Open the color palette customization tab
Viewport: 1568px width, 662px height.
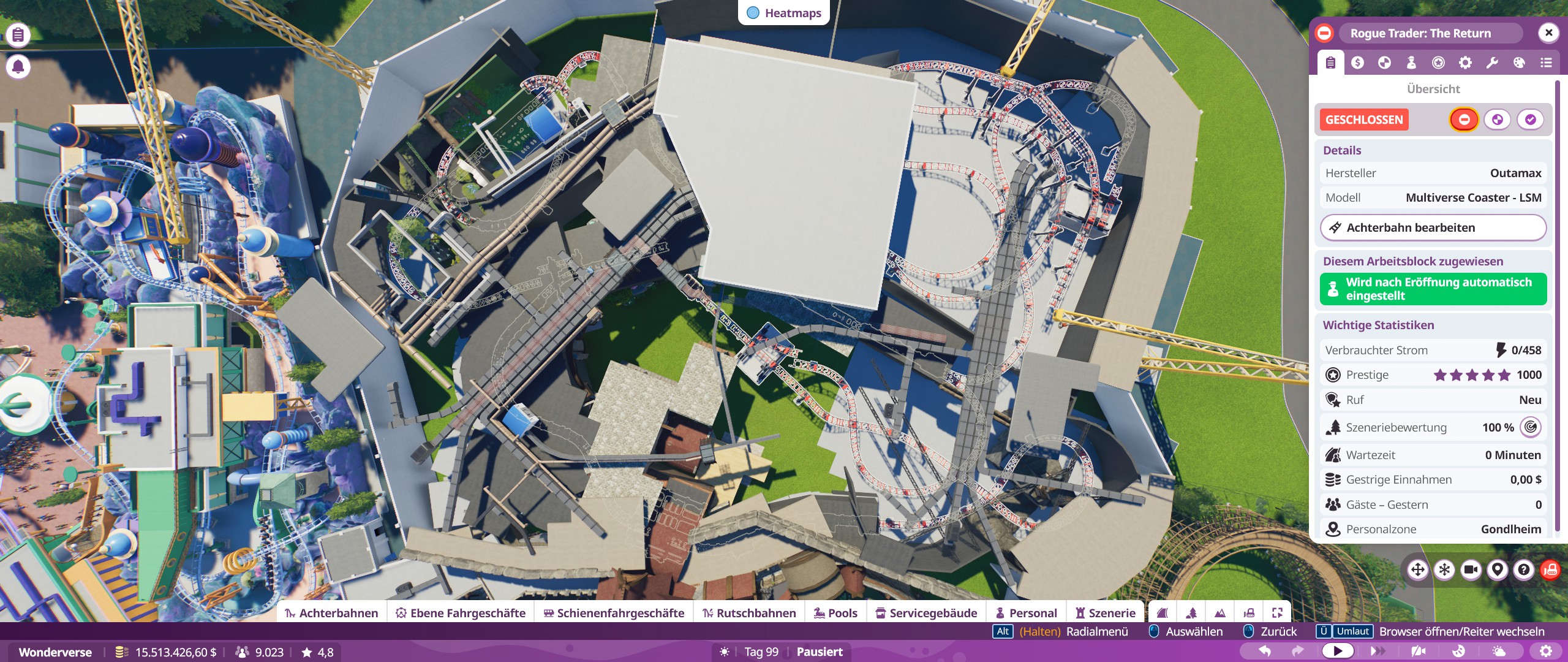[x=1519, y=63]
